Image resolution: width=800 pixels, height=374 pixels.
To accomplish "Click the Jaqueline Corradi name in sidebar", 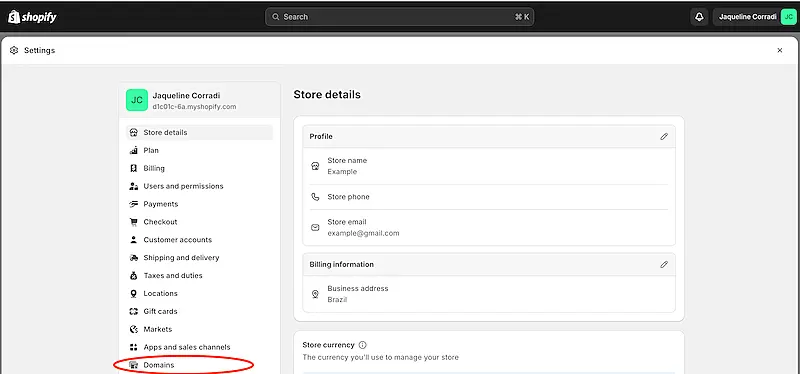I will [x=186, y=96].
